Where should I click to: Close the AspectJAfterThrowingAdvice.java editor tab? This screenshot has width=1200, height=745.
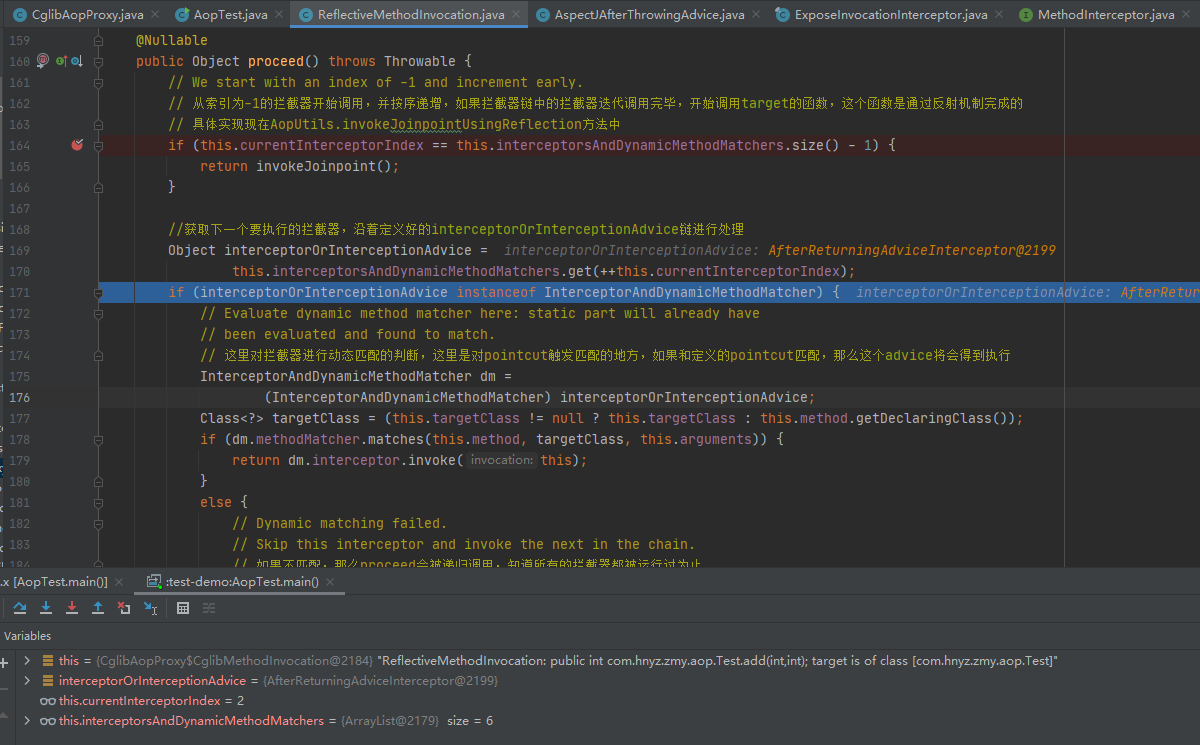click(756, 15)
